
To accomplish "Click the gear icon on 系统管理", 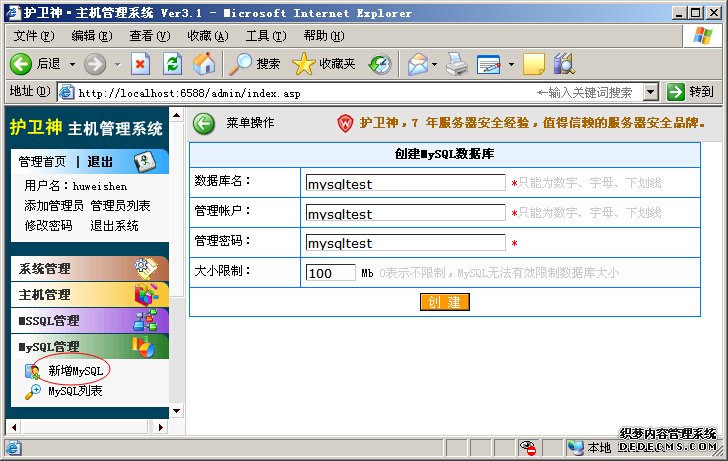I will pyautogui.click(x=146, y=268).
